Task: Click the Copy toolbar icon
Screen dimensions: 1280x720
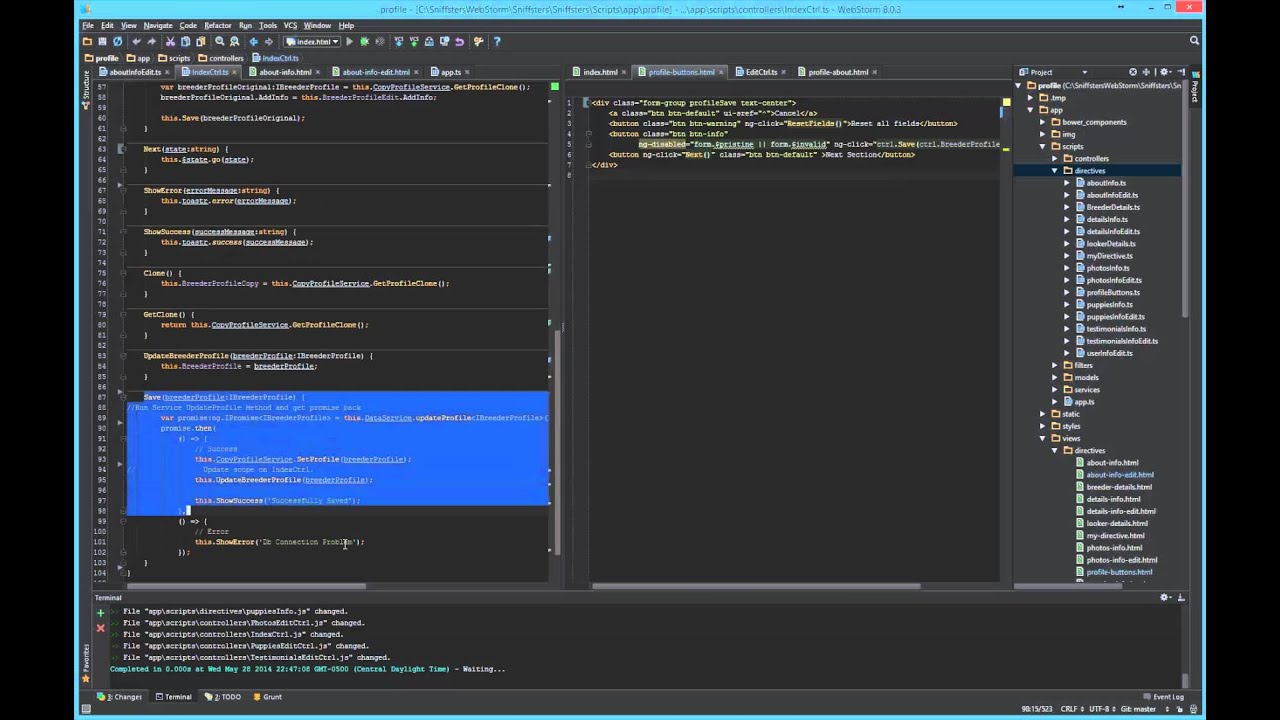Action: 185,41
